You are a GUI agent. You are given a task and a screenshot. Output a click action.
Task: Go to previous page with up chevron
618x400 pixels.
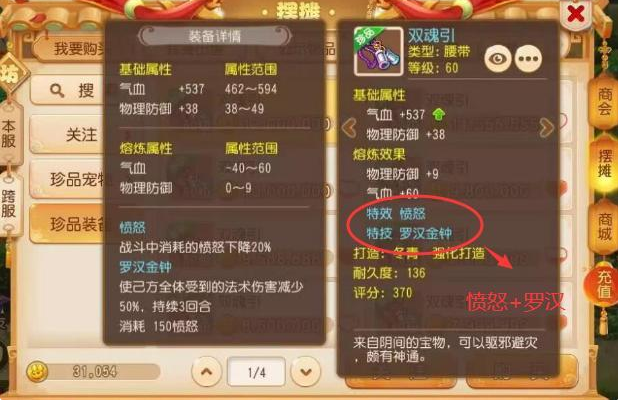[x=207, y=371]
